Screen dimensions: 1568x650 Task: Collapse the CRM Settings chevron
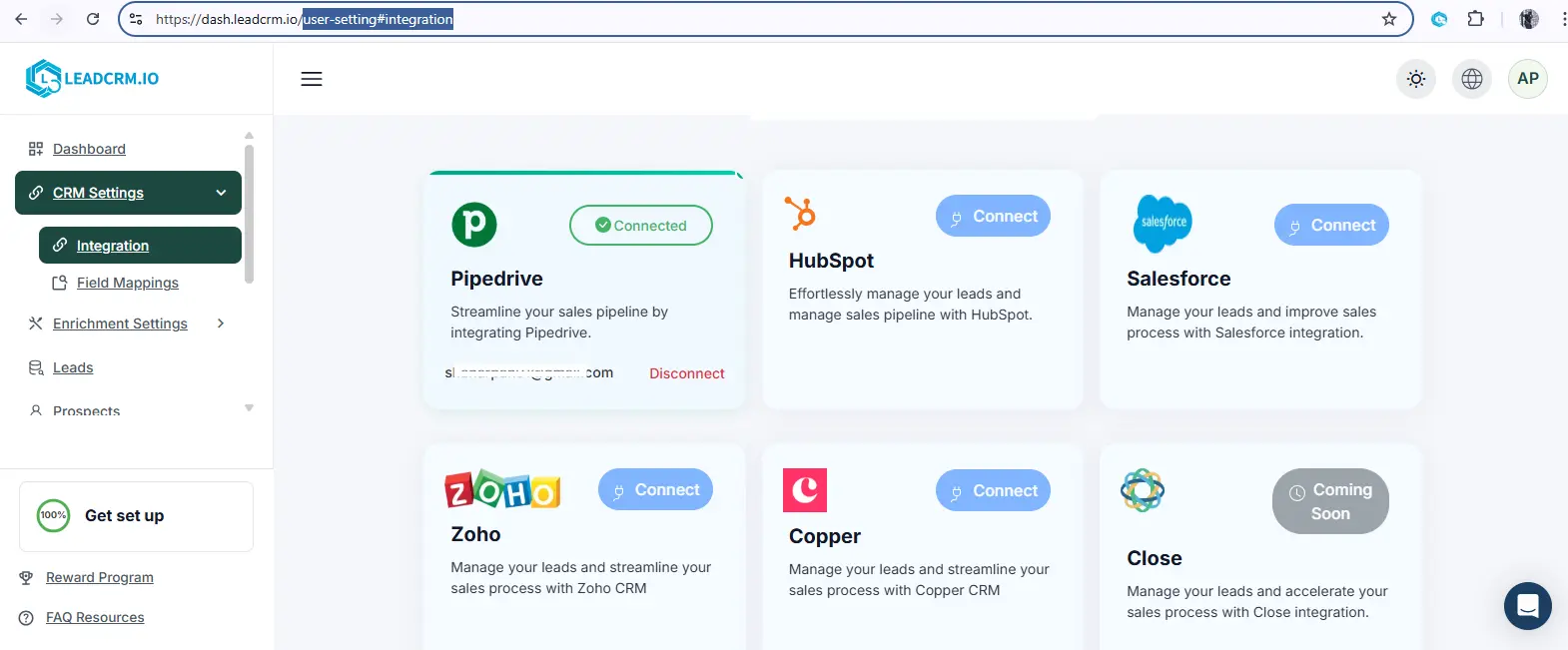pos(221,193)
